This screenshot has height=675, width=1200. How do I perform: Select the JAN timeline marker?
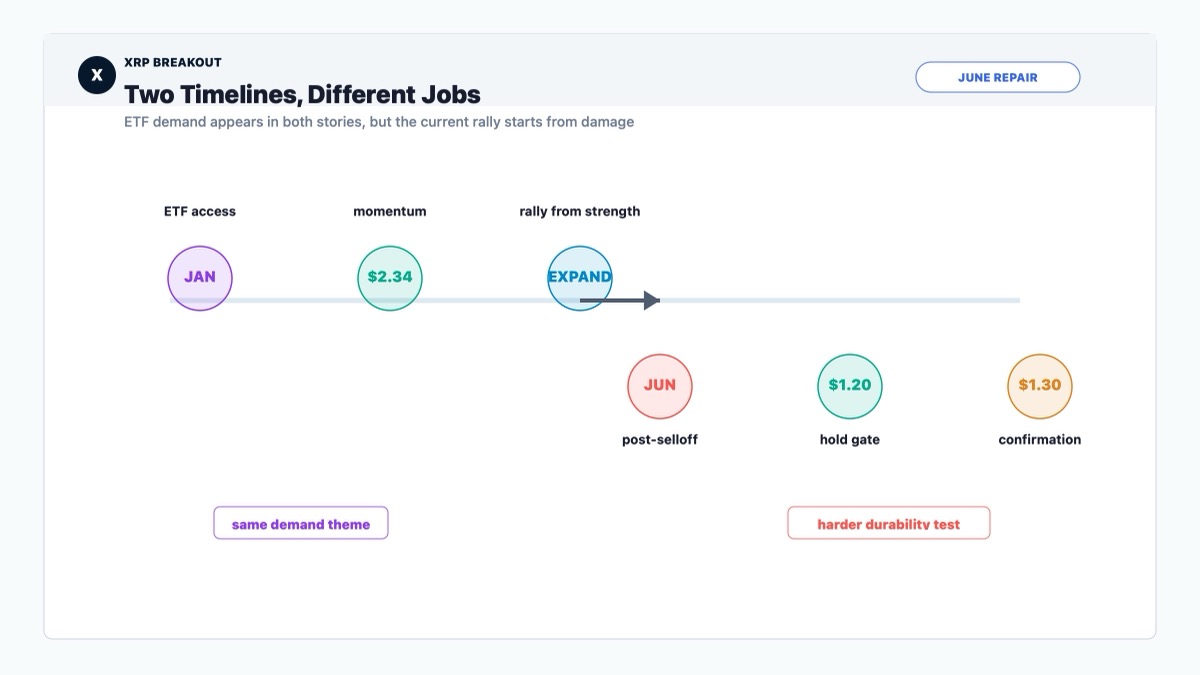[200, 277]
